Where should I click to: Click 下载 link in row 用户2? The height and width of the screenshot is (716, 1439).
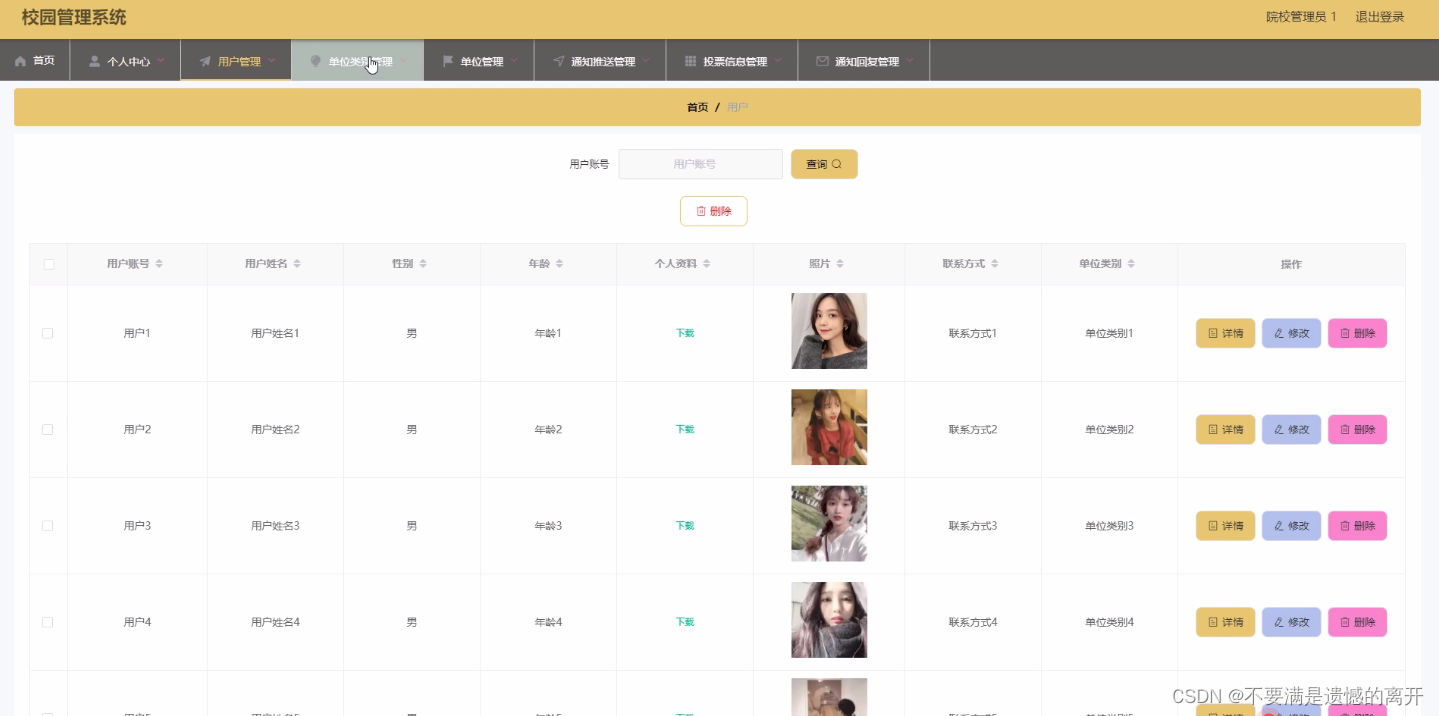[685, 429]
